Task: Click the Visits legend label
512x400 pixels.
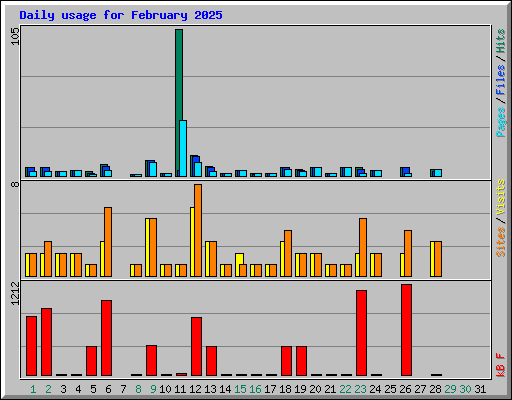Action: (501, 198)
